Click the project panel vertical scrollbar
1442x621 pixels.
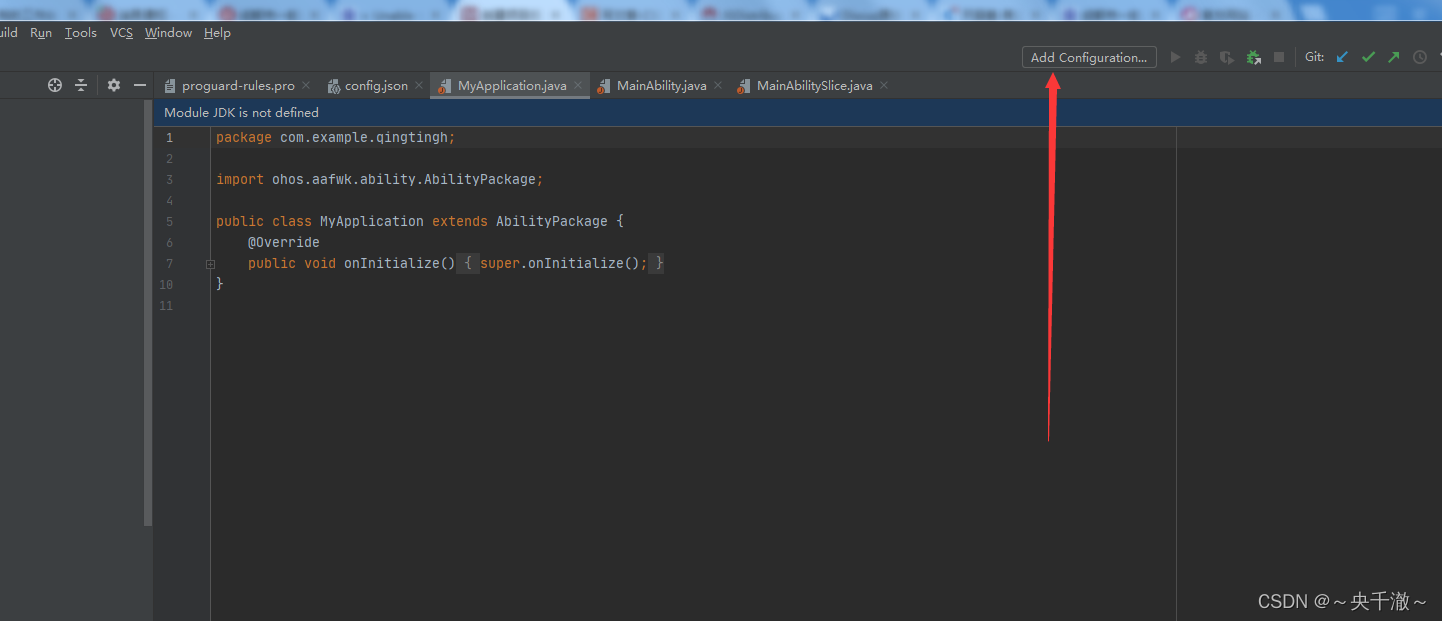coord(148,312)
